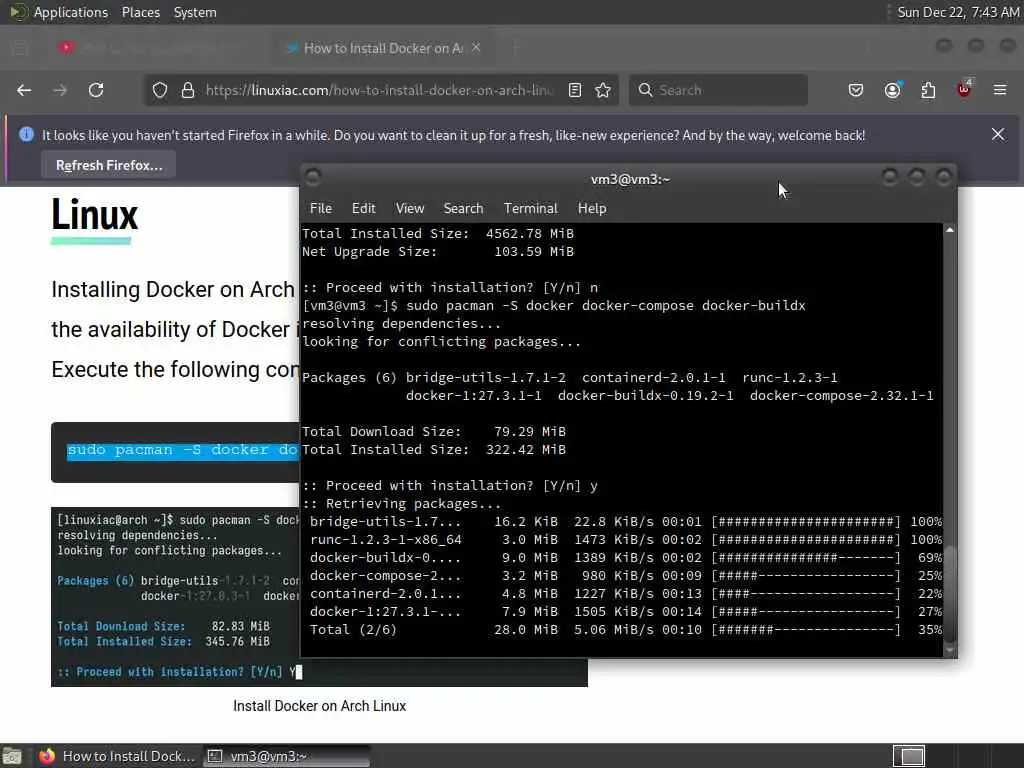The width and height of the screenshot is (1024, 768).
Task: Click the padlock site security icon
Action: coord(188,90)
